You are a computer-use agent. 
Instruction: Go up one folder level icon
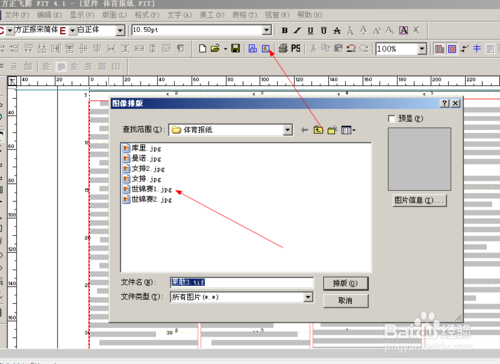pyautogui.click(x=318, y=130)
